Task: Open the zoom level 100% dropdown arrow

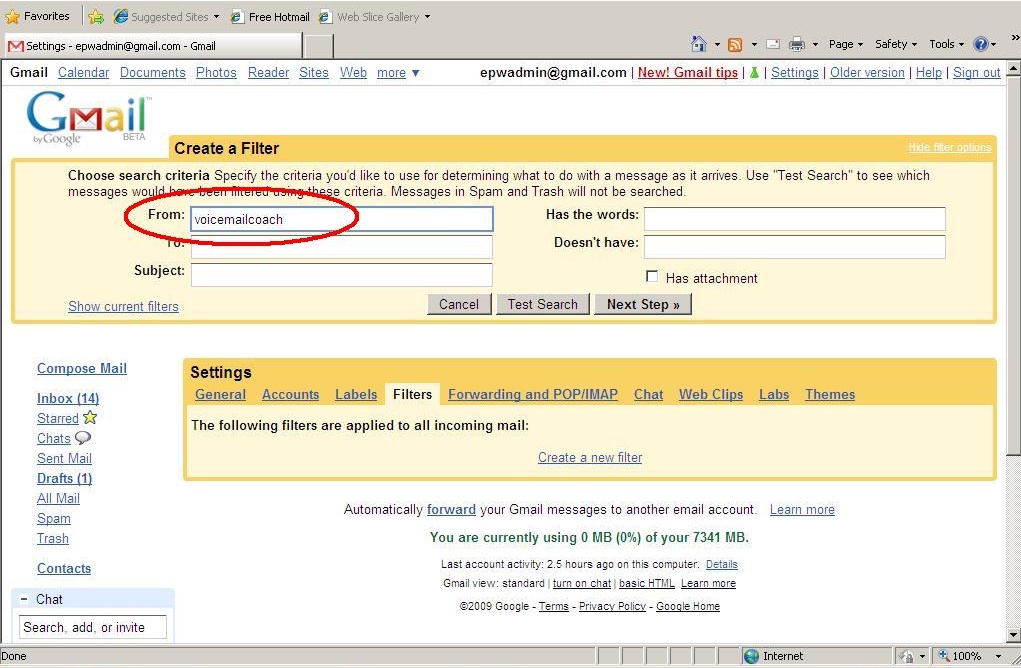Action: [x=998, y=656]
